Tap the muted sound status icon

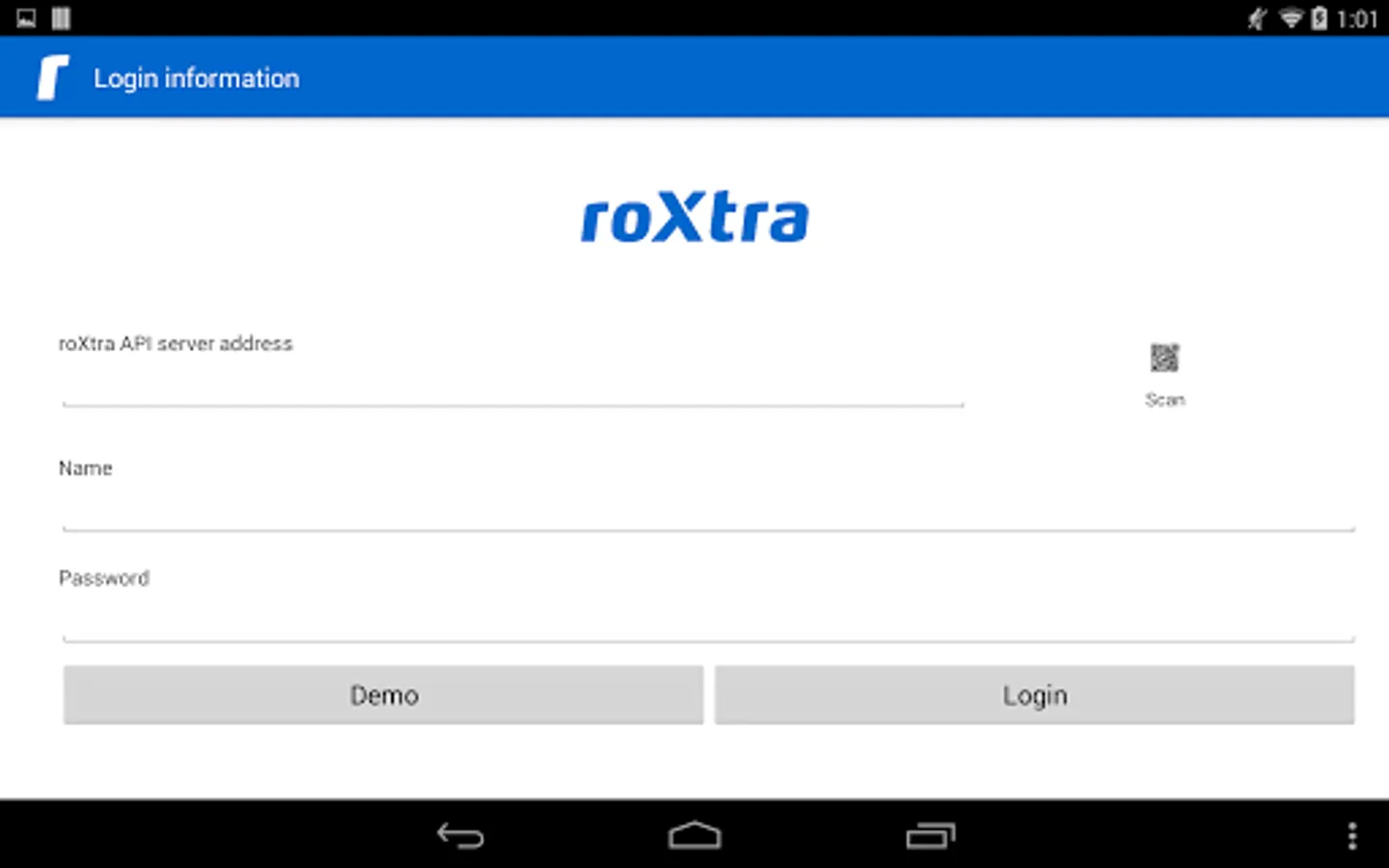1257,18
